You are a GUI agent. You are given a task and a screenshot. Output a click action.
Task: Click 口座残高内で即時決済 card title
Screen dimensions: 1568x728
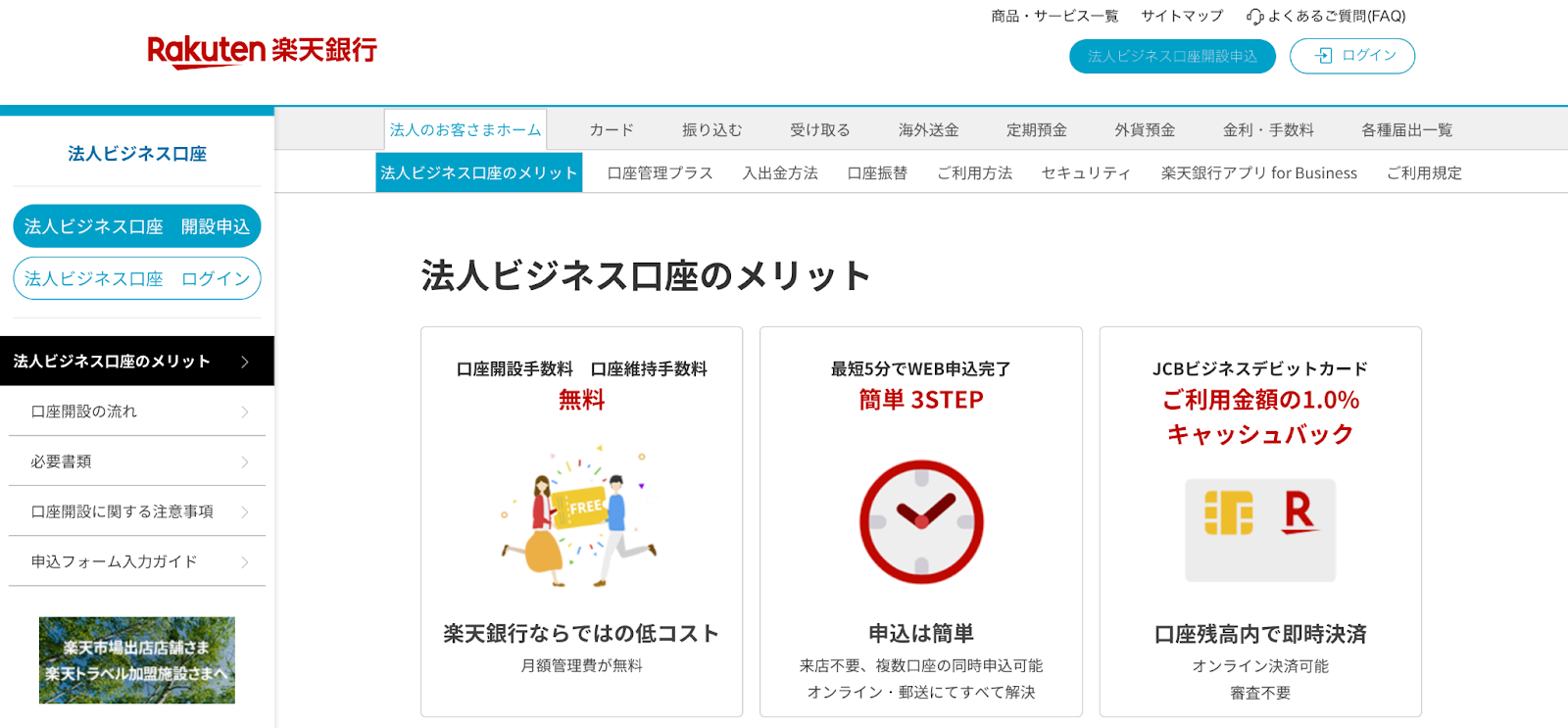1260,634
